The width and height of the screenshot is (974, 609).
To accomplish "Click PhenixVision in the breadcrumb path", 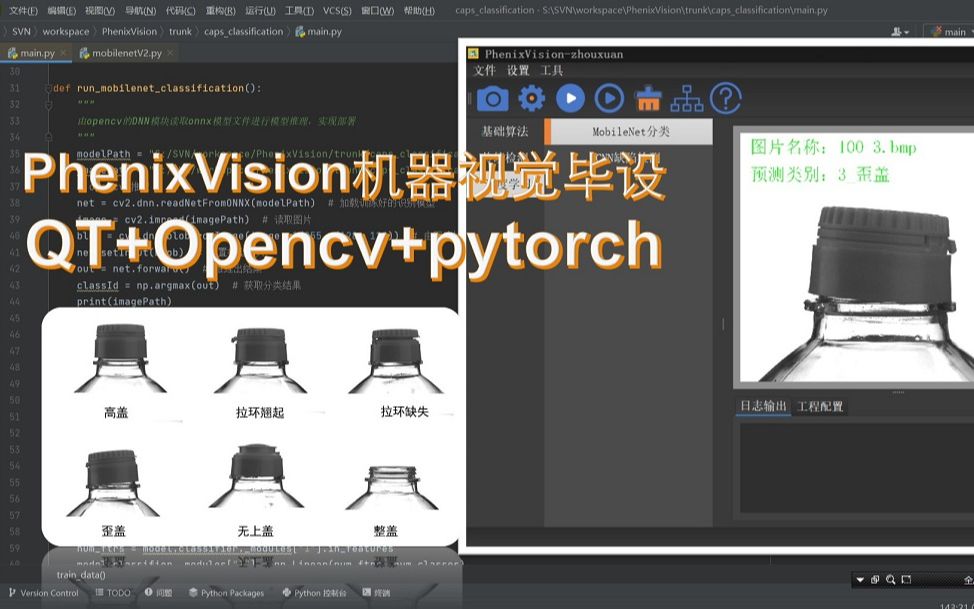I will [129, 31].
